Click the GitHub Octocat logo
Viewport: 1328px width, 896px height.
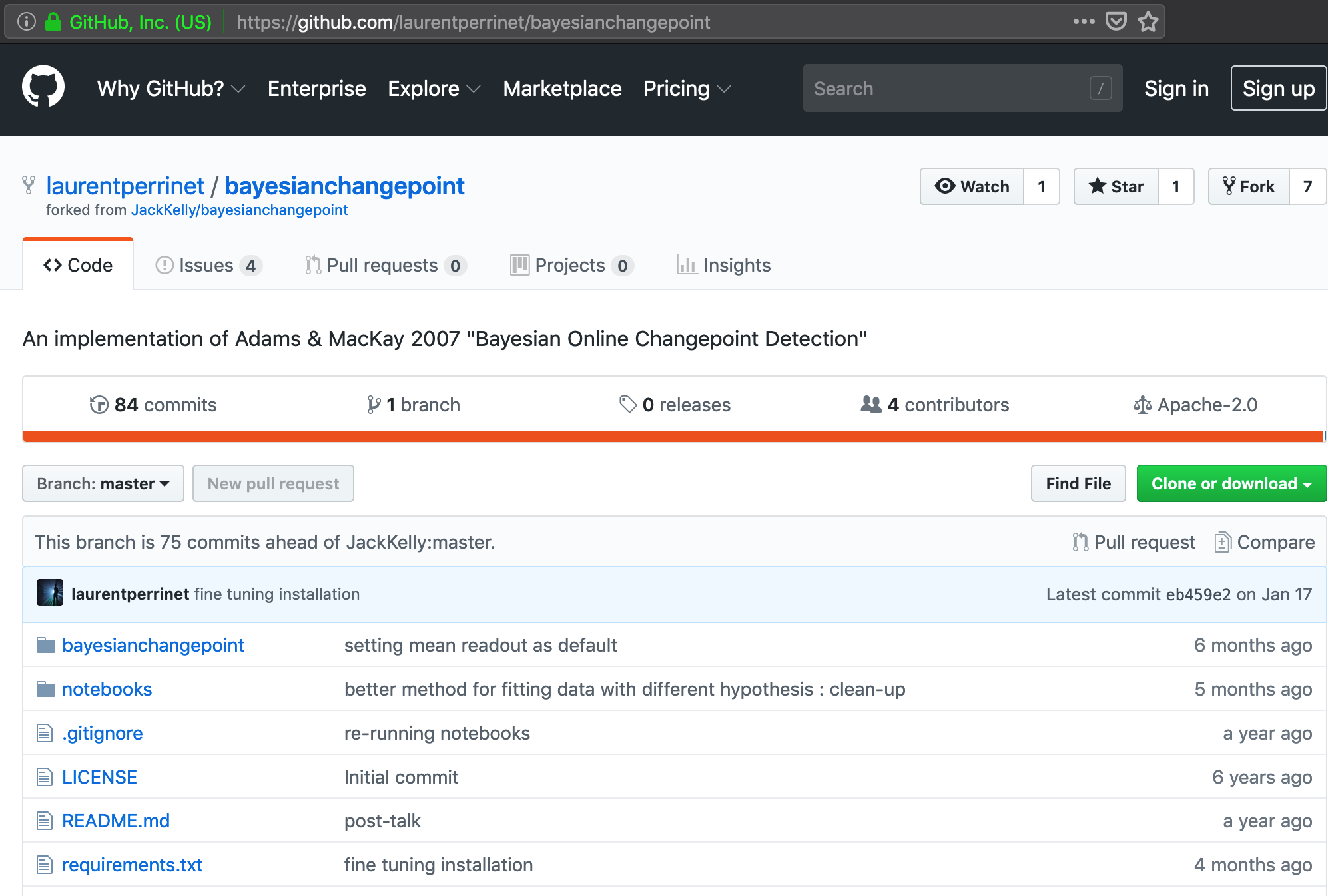click(43, 87)
